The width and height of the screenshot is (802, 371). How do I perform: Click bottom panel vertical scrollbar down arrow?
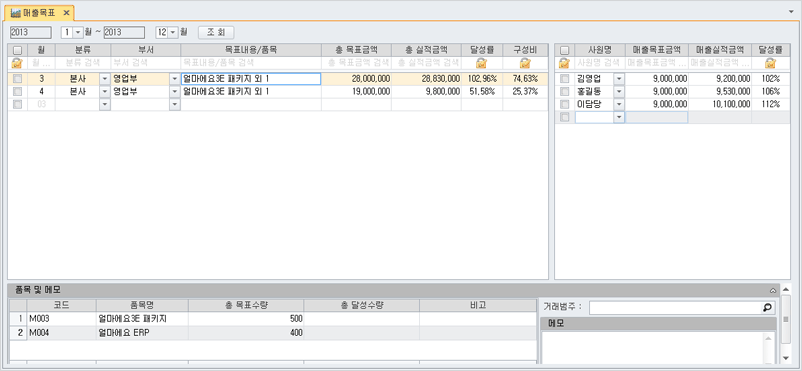pyautogui.click(x=786, y=358)
